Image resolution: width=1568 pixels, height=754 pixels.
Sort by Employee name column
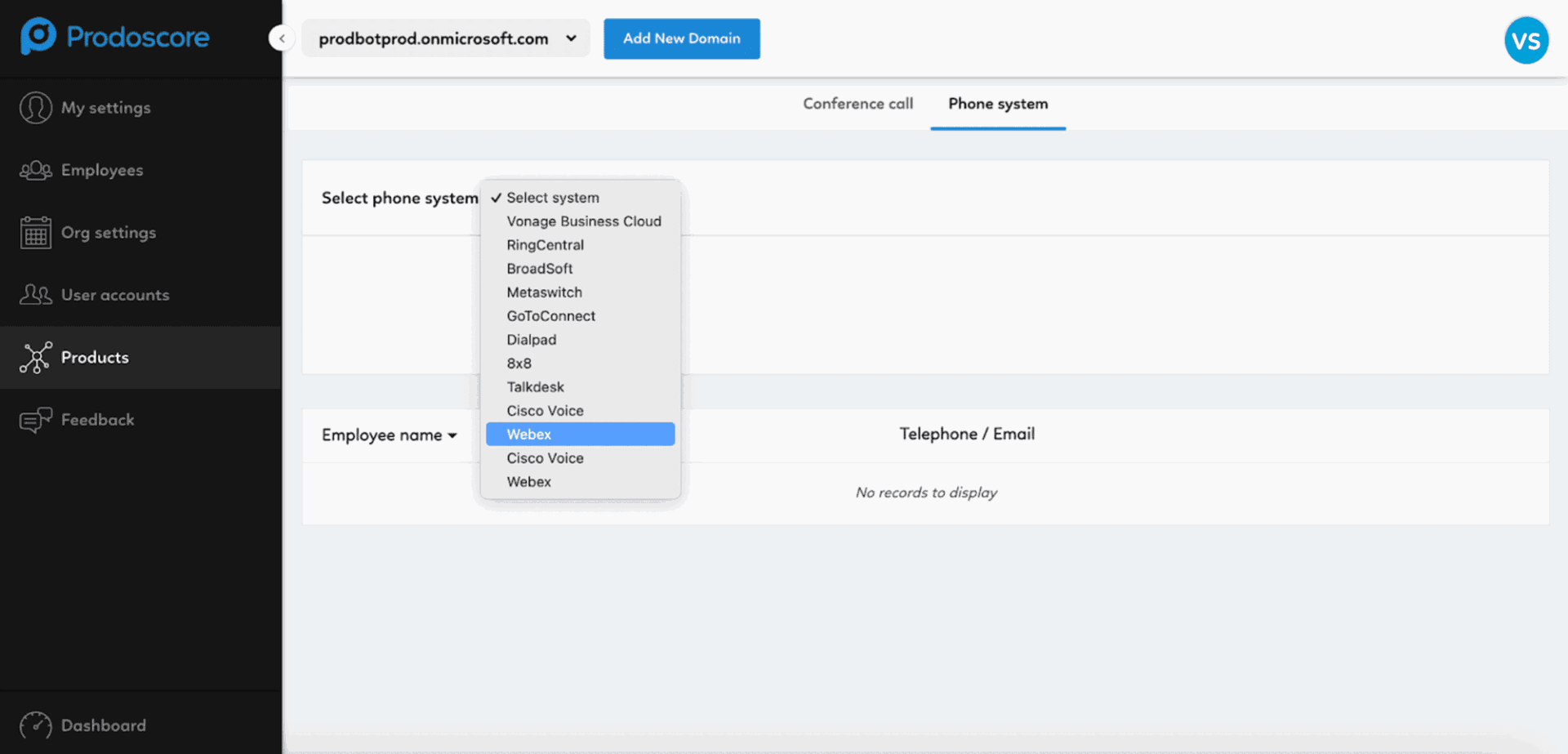[390, 435]
